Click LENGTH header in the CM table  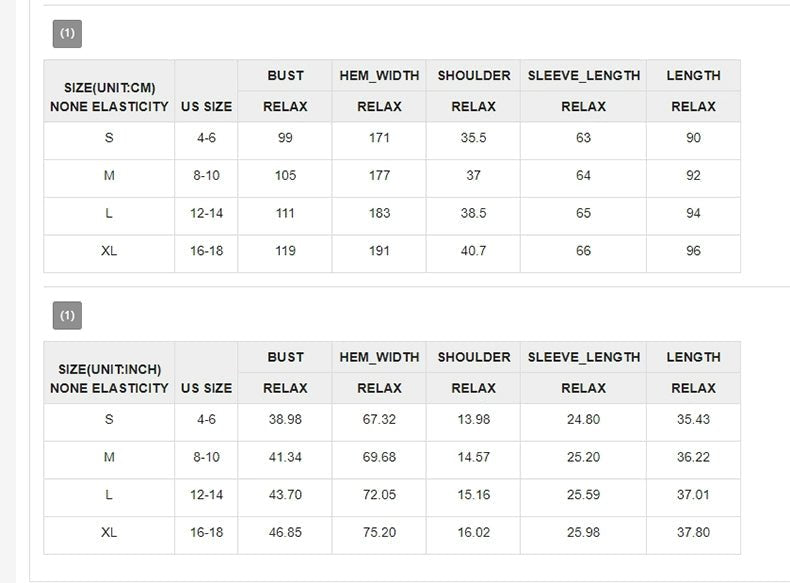[693, 75]
